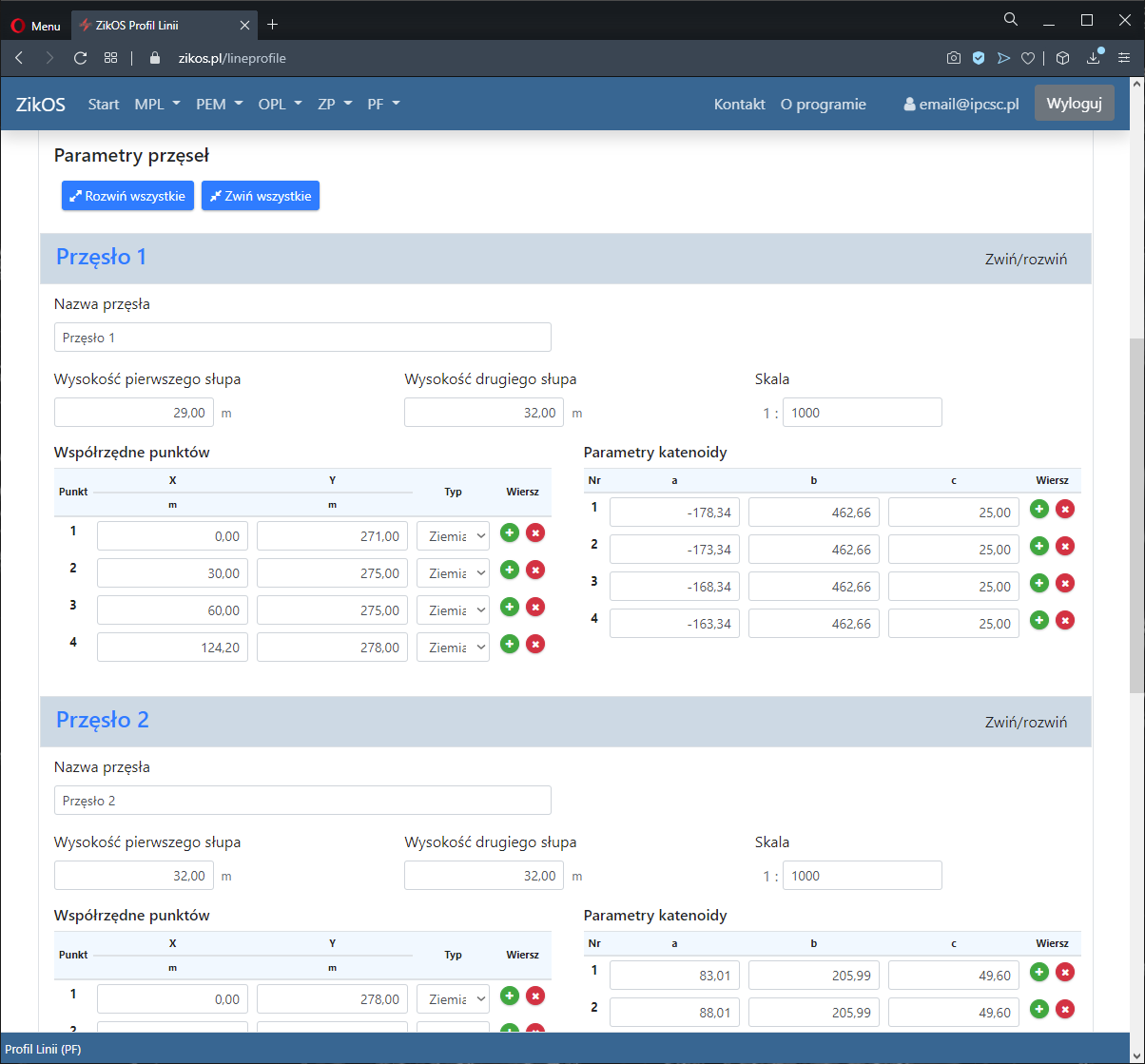Open a new browser tab
This screenshot has width=1145, height=1064.
click(273, 25)
